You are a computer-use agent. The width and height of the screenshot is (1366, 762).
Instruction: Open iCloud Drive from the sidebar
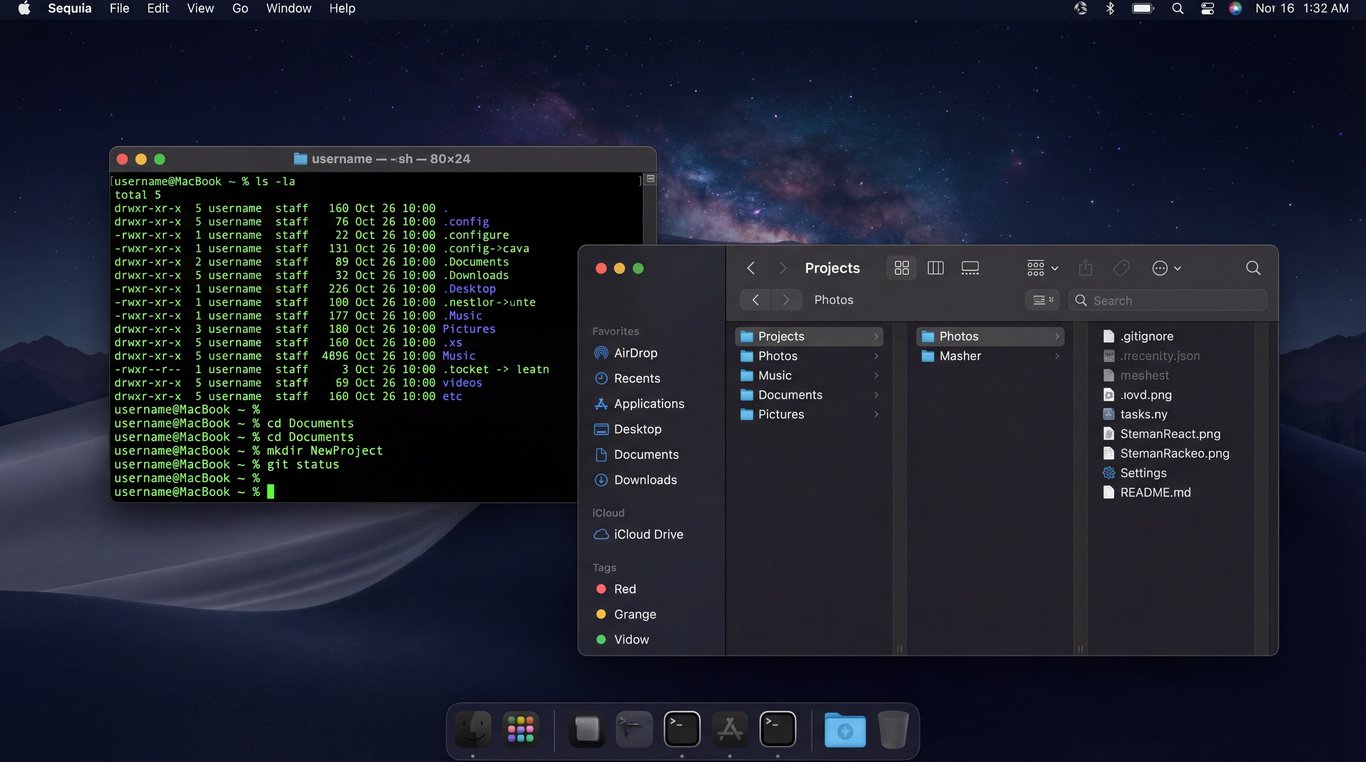click(645, 534)
